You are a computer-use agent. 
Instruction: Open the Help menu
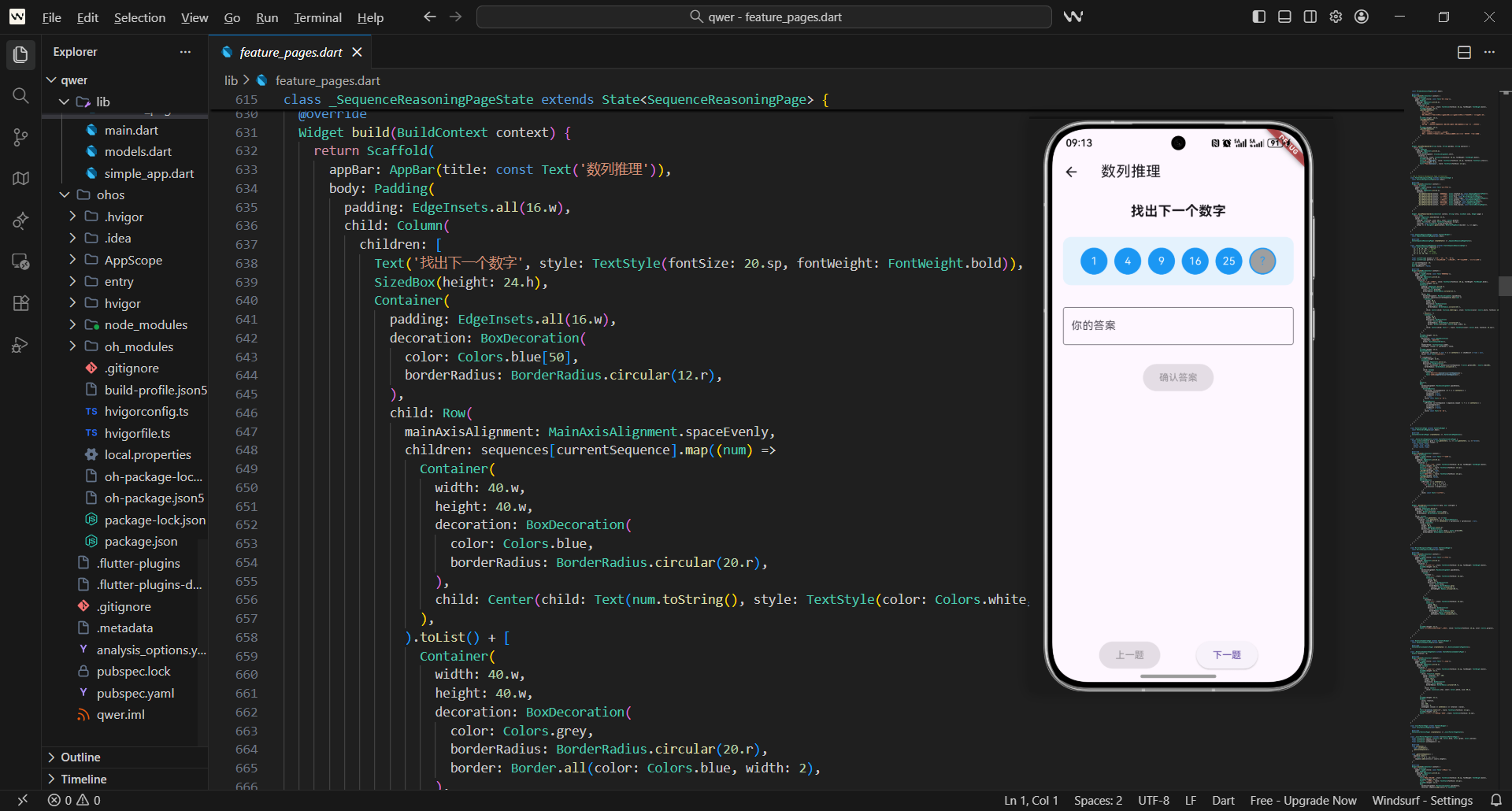(x=370, y=17)
